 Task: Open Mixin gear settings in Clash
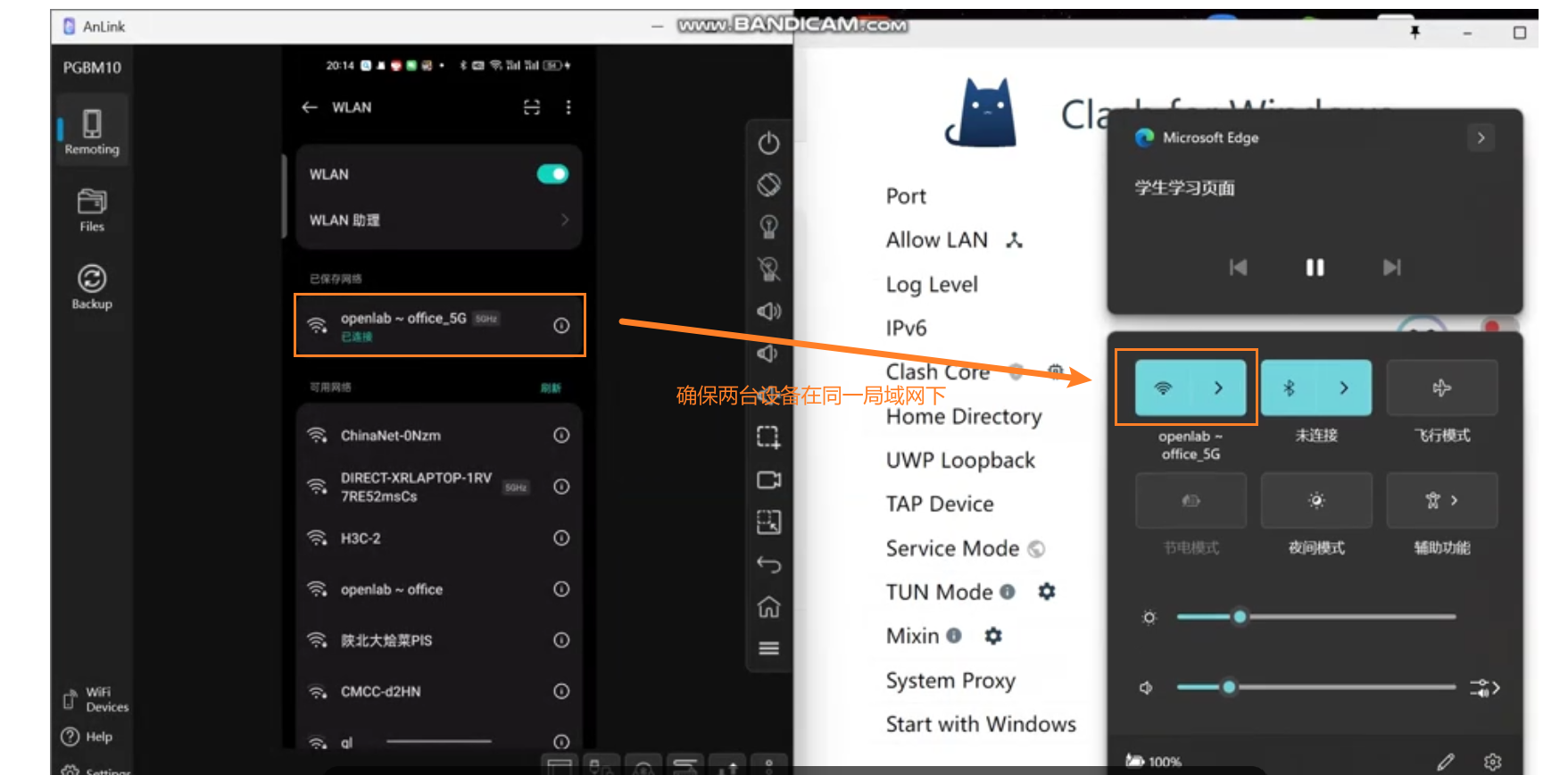(x=993, y=636)
